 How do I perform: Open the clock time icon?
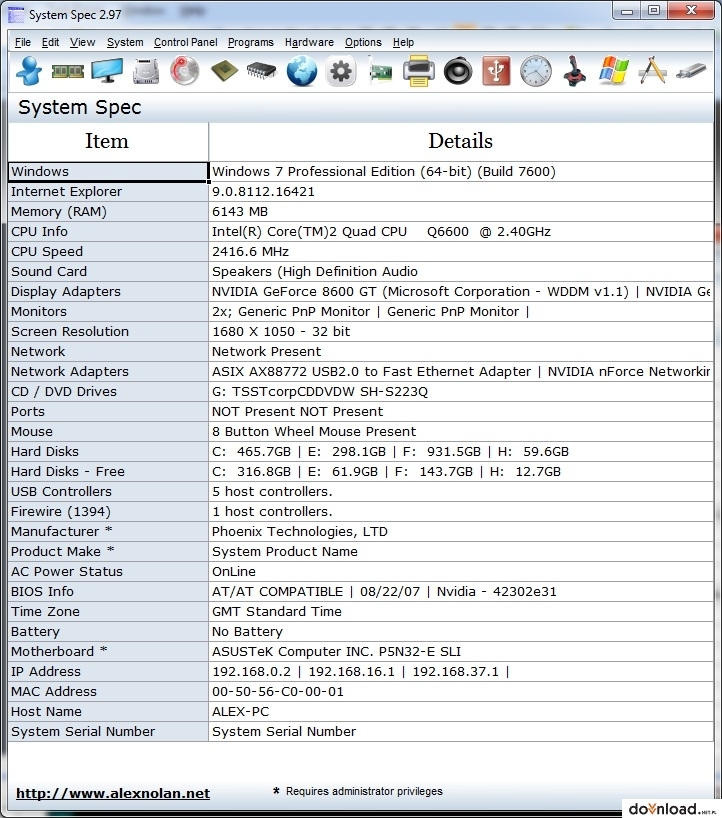[536, 71]
